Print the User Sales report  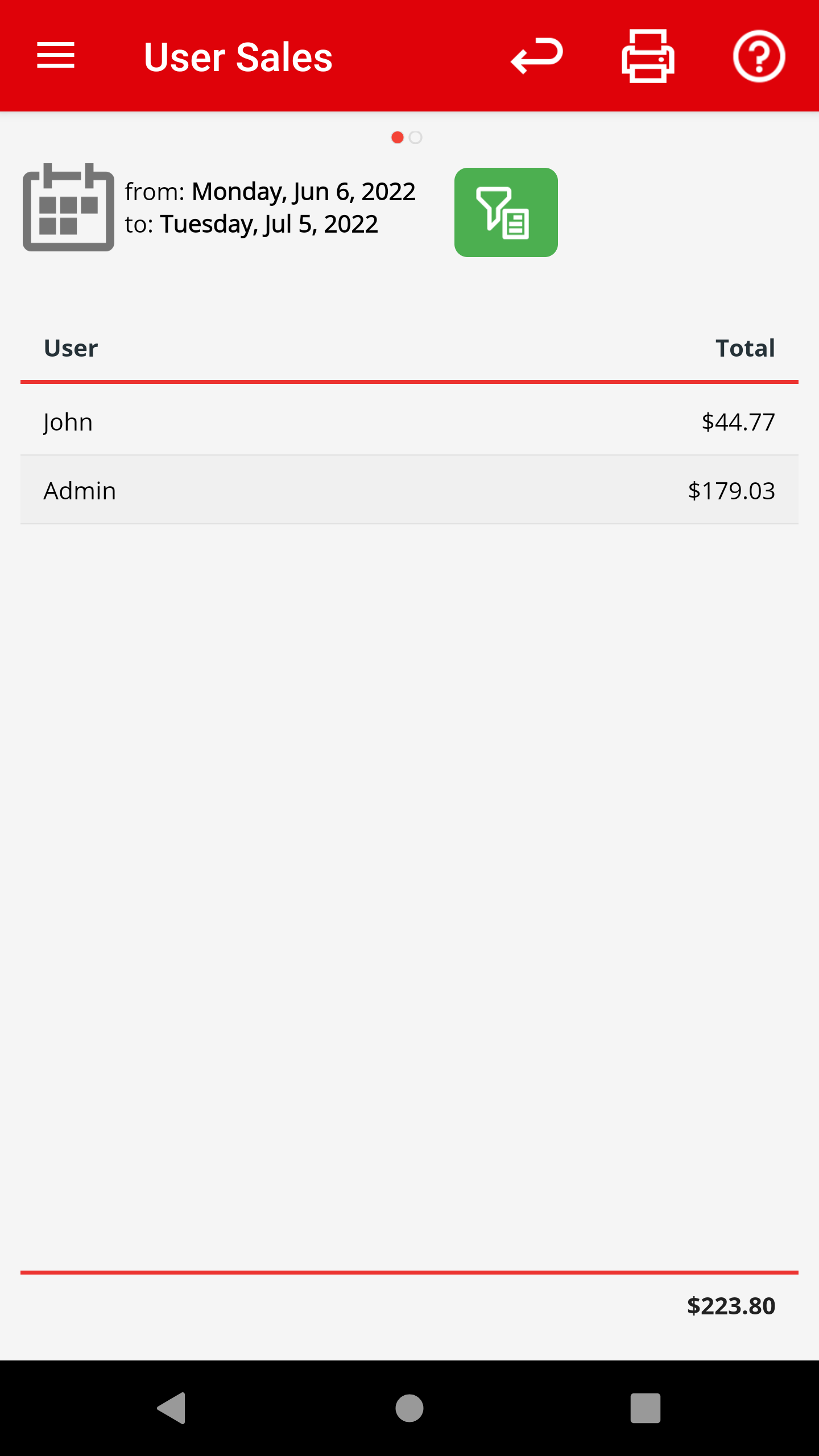pyautogui.click(x=648, y=56)
